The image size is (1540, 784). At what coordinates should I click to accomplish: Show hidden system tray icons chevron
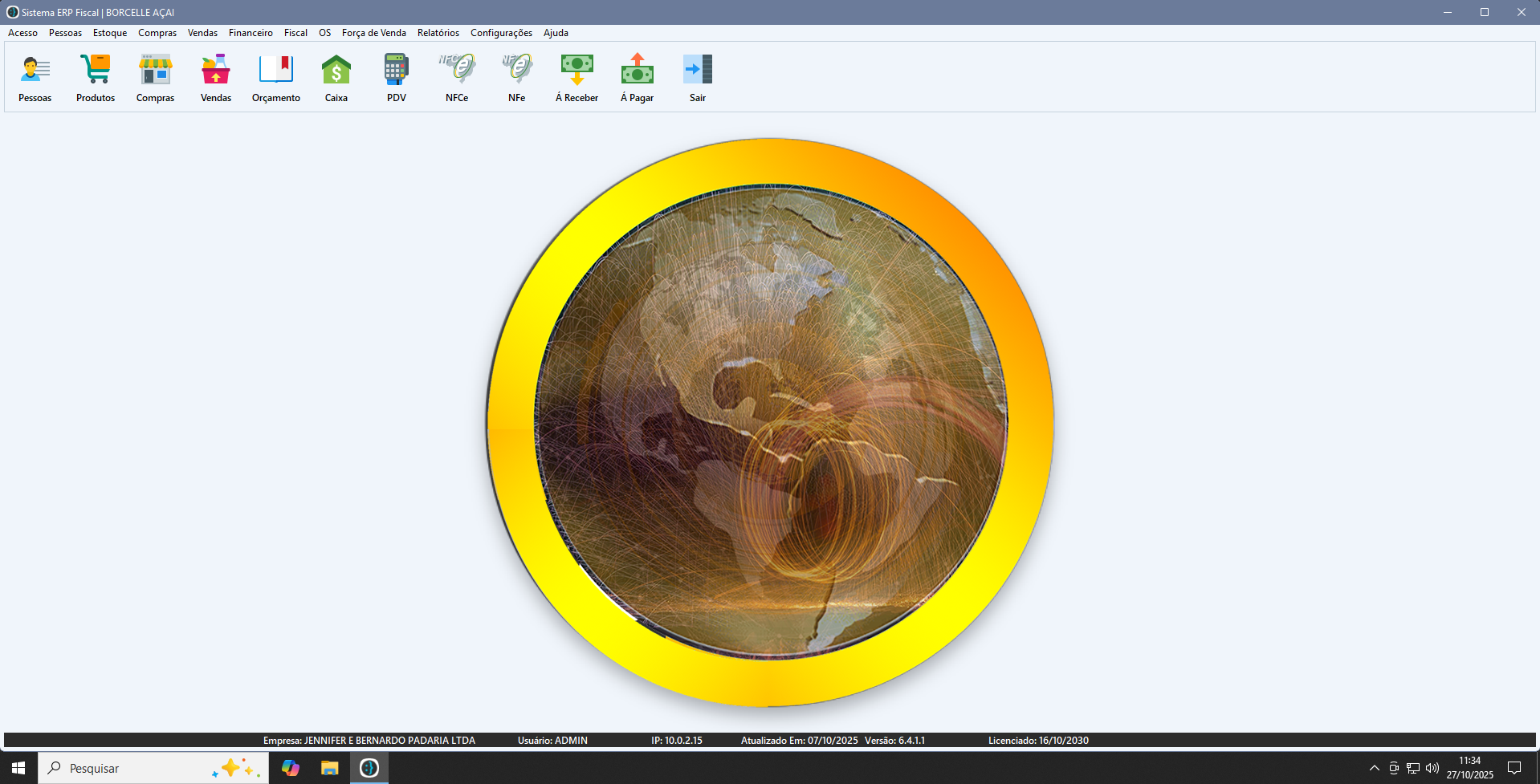click(1374, 768)
